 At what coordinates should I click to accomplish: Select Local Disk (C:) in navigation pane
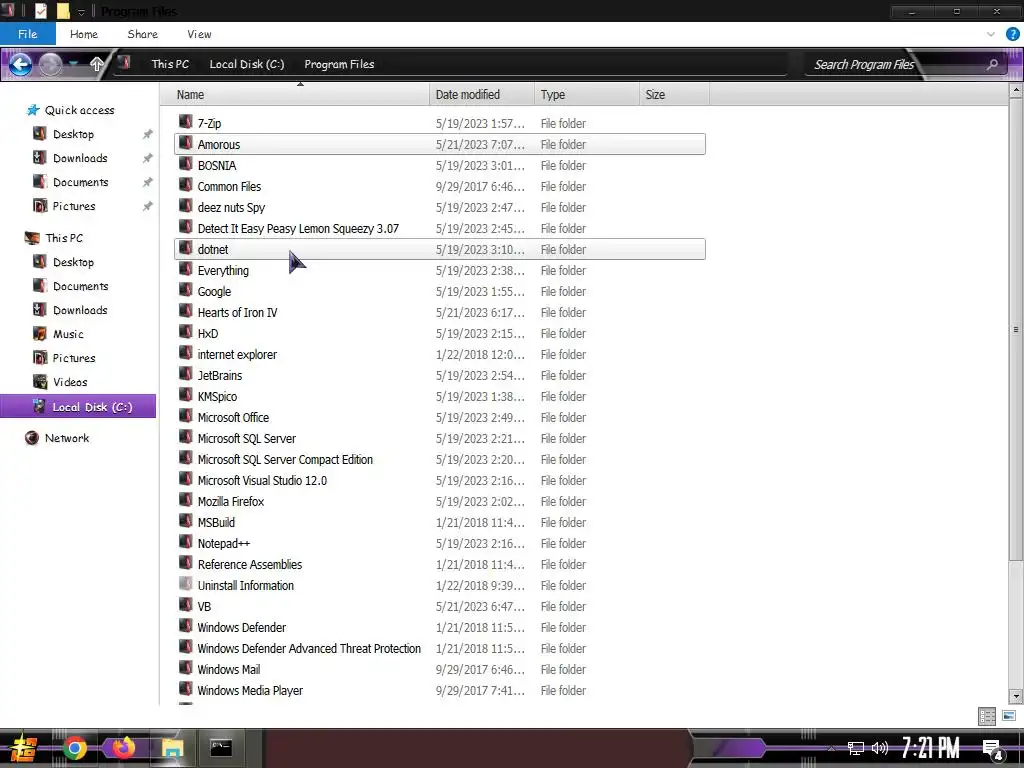(78, 407)
